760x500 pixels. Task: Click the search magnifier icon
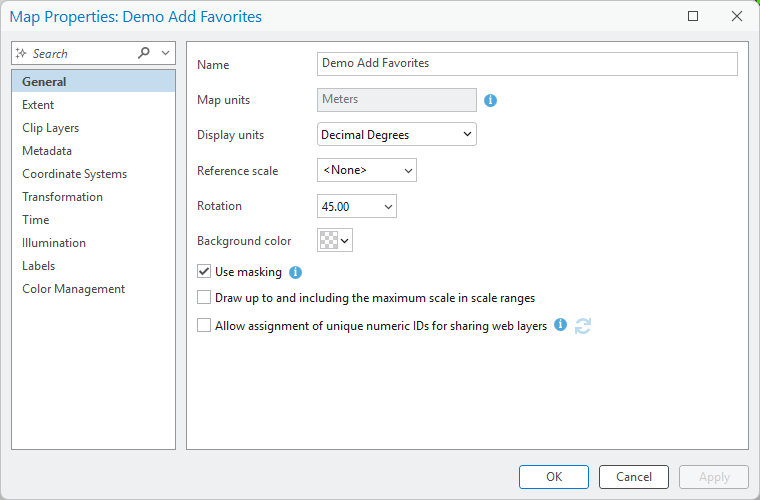144,53
